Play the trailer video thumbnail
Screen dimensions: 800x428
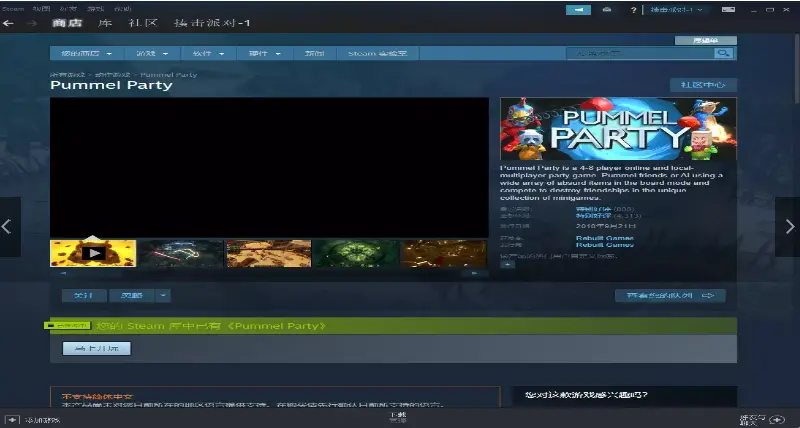coord(93,253)
